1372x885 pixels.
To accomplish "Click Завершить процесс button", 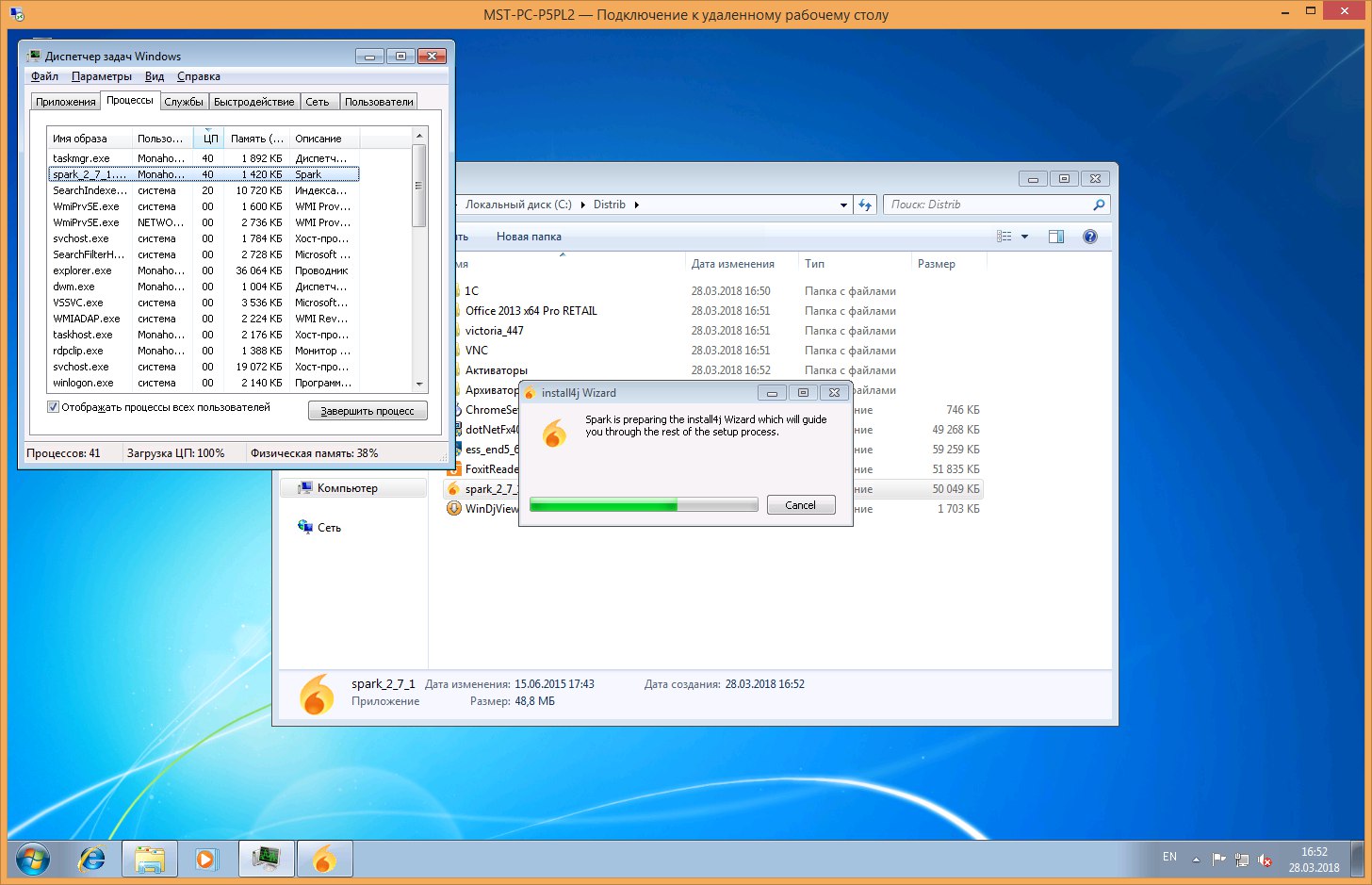I will (x=367, y=411).
